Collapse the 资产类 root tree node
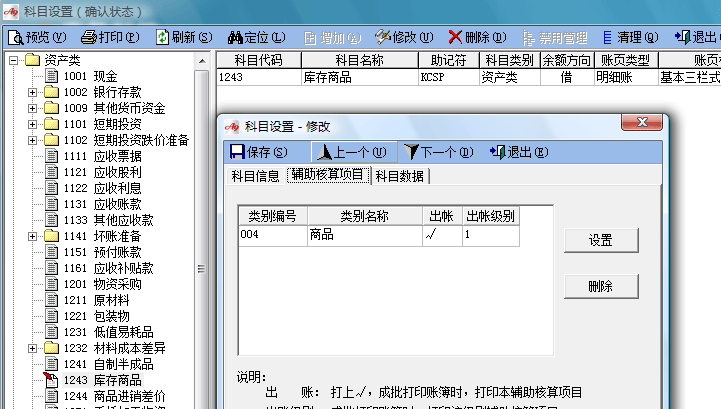 (x=15, y=61)
